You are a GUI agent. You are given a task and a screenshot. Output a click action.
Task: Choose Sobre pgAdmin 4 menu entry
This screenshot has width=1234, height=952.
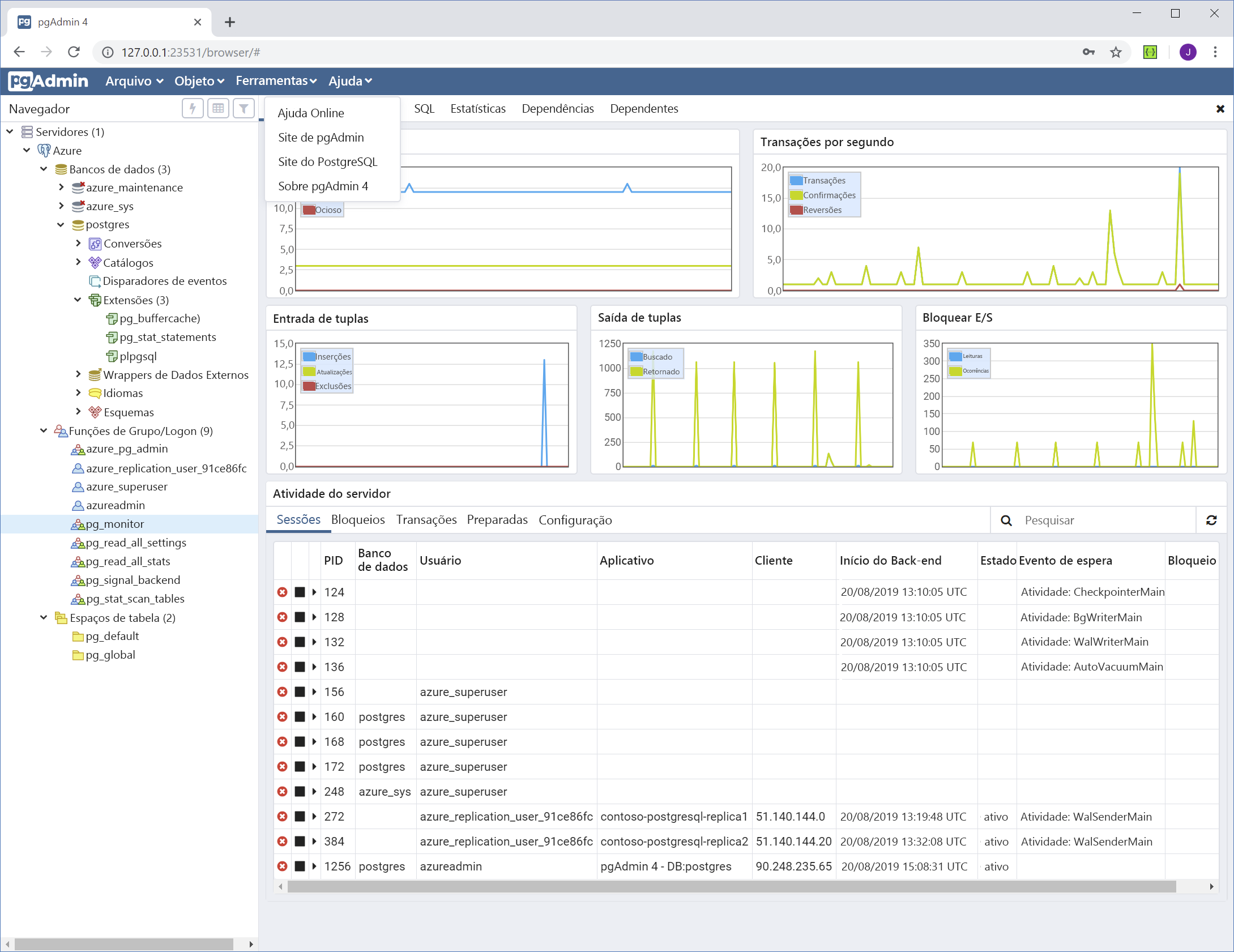tap(323, 186)
